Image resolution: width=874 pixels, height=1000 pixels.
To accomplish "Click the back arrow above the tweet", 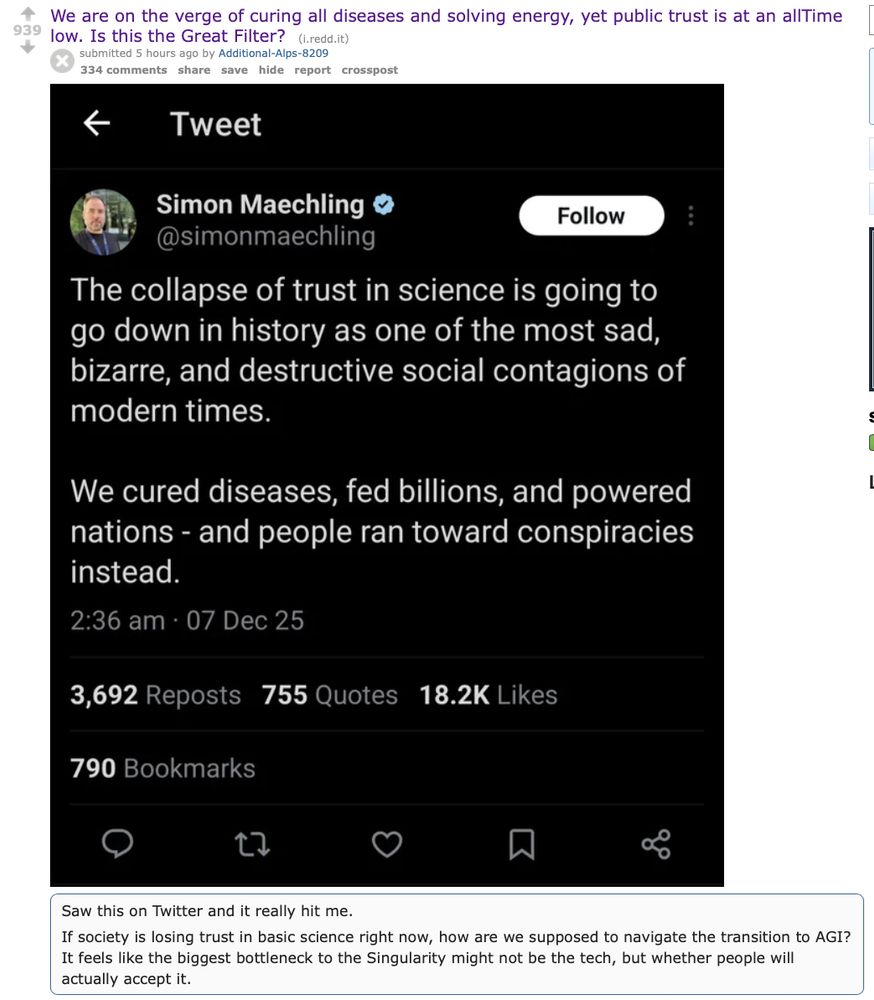I will tap(95, 123).
